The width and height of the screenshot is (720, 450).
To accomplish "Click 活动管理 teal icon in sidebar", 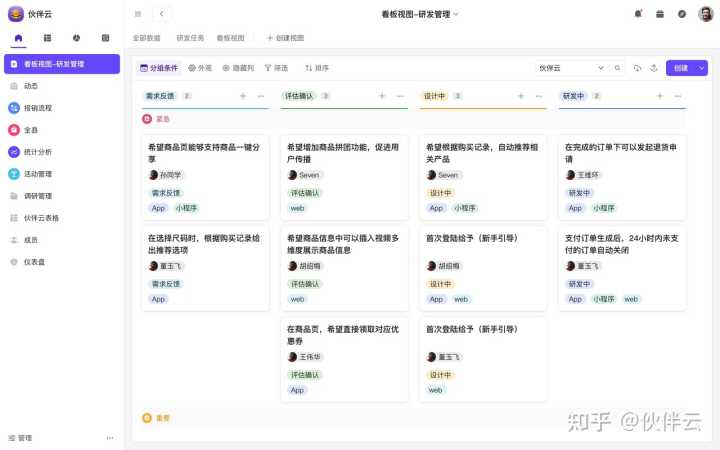I will tap(14, 174).
